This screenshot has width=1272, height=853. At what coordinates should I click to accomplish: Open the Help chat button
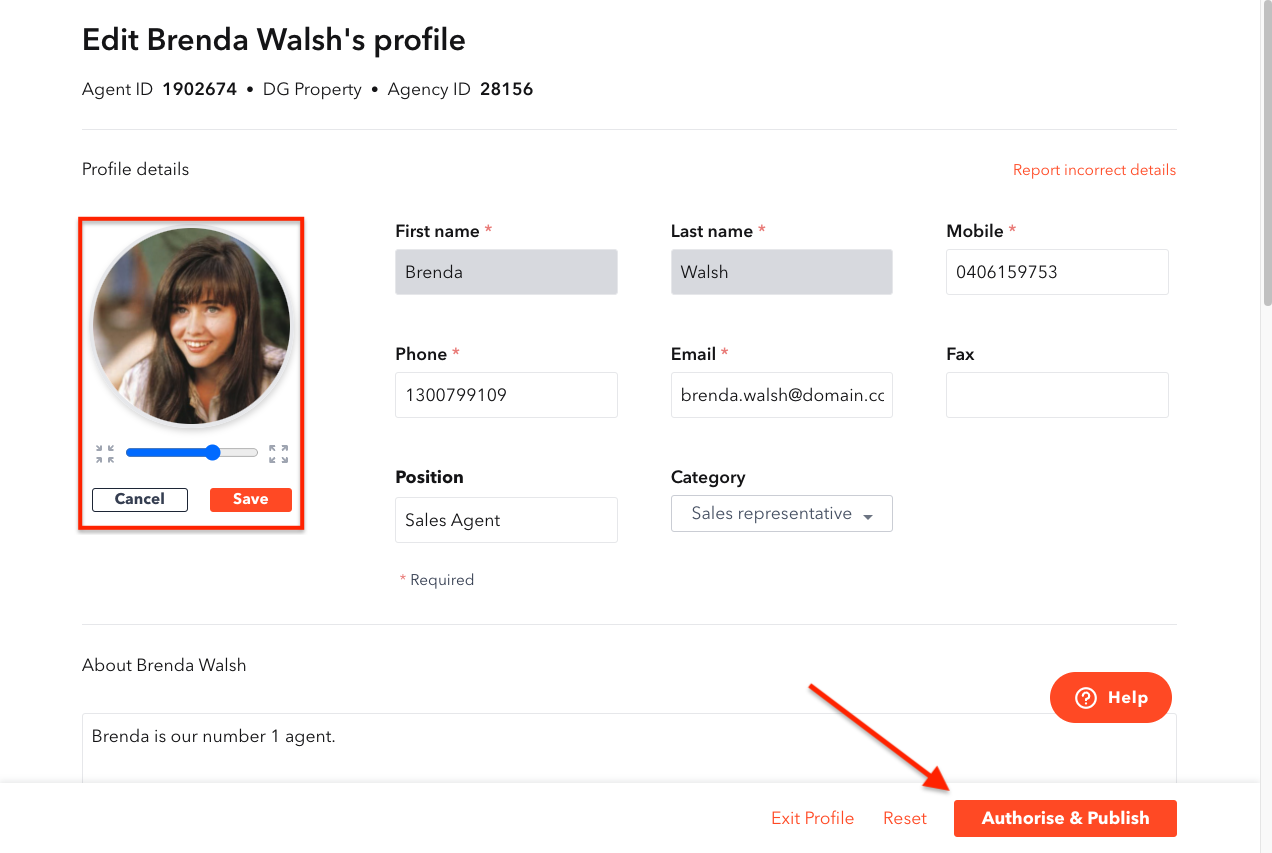(1111, 698)
